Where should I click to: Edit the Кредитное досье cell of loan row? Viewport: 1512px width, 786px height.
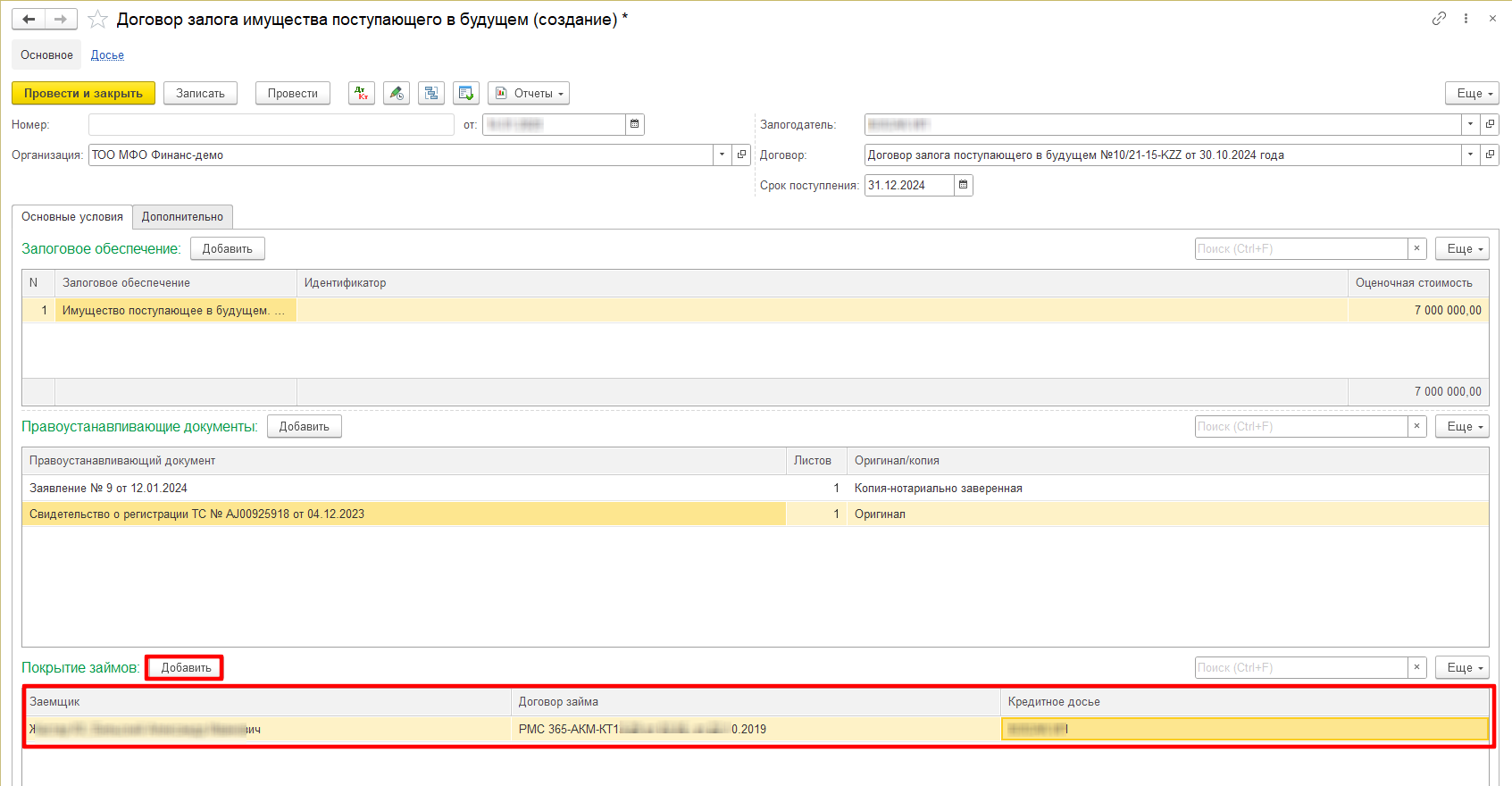click(1245, 729)
